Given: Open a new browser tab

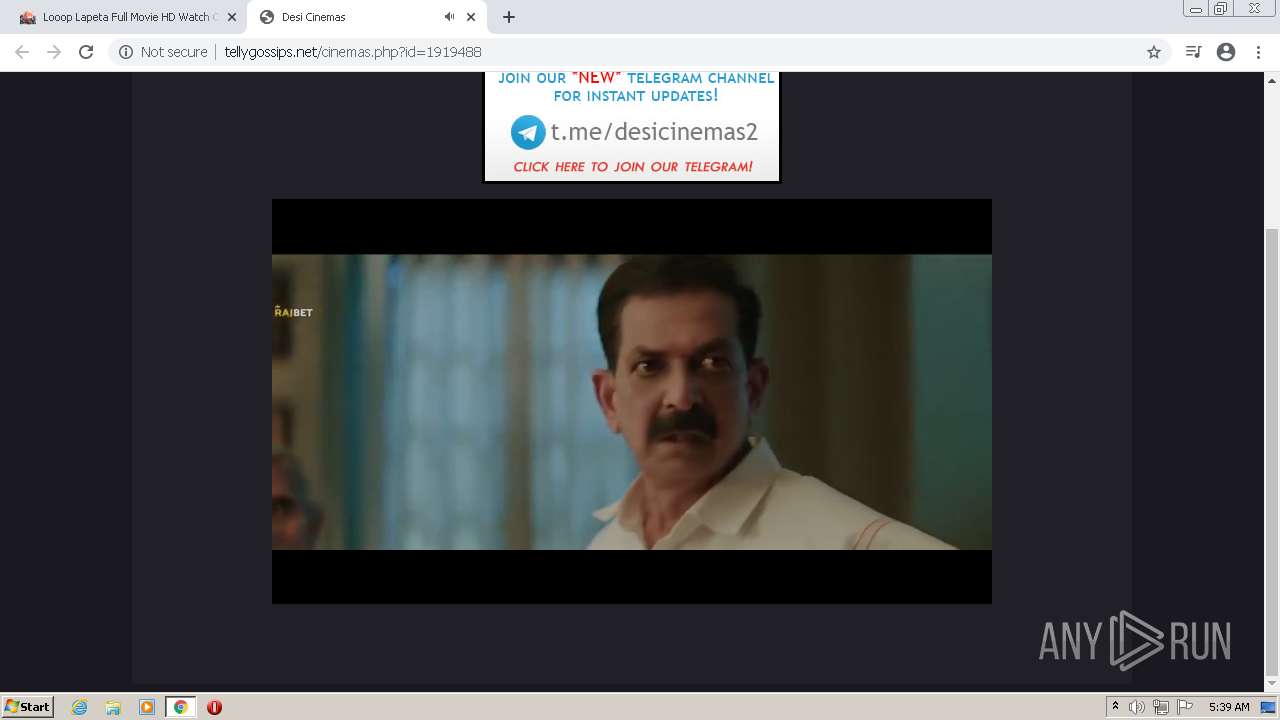Looking at the screenshot, I should [x=509, y=17].
